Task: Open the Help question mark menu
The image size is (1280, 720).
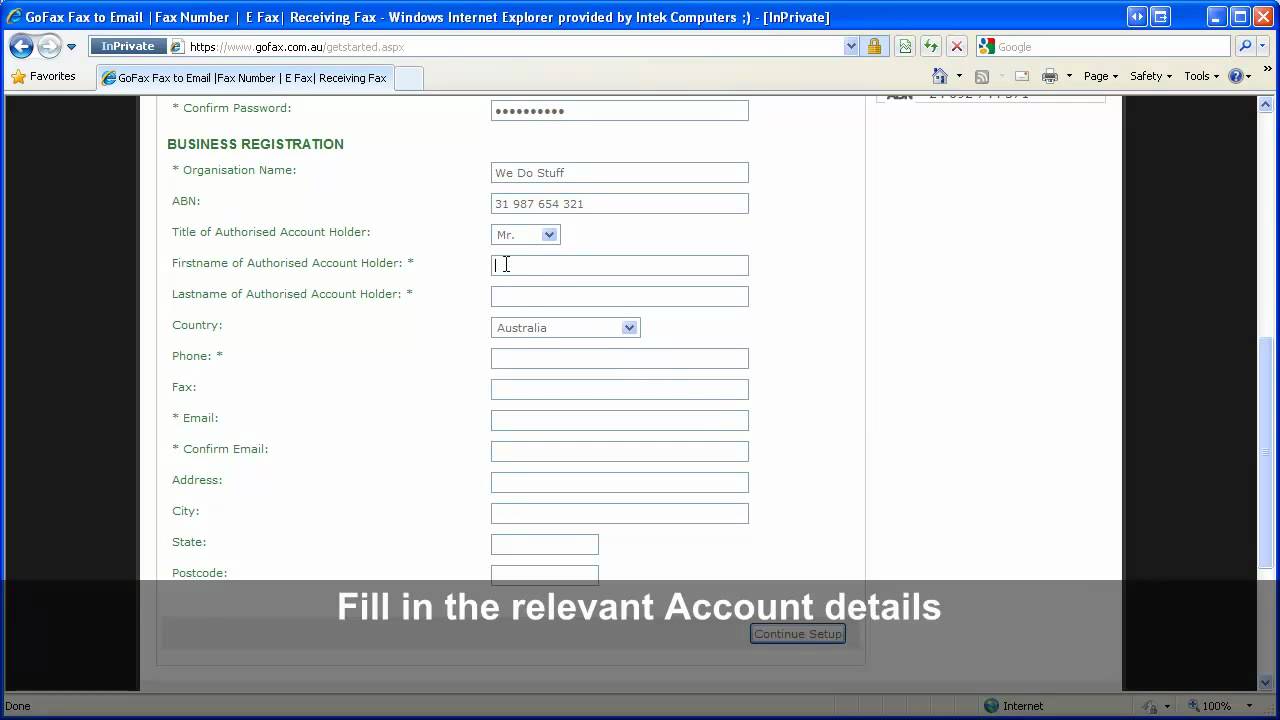Action: click(x=1239, y=76)
